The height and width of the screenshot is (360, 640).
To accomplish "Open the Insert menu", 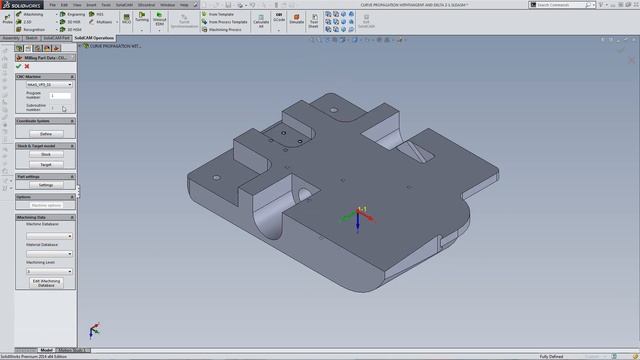I will point(91,5).
